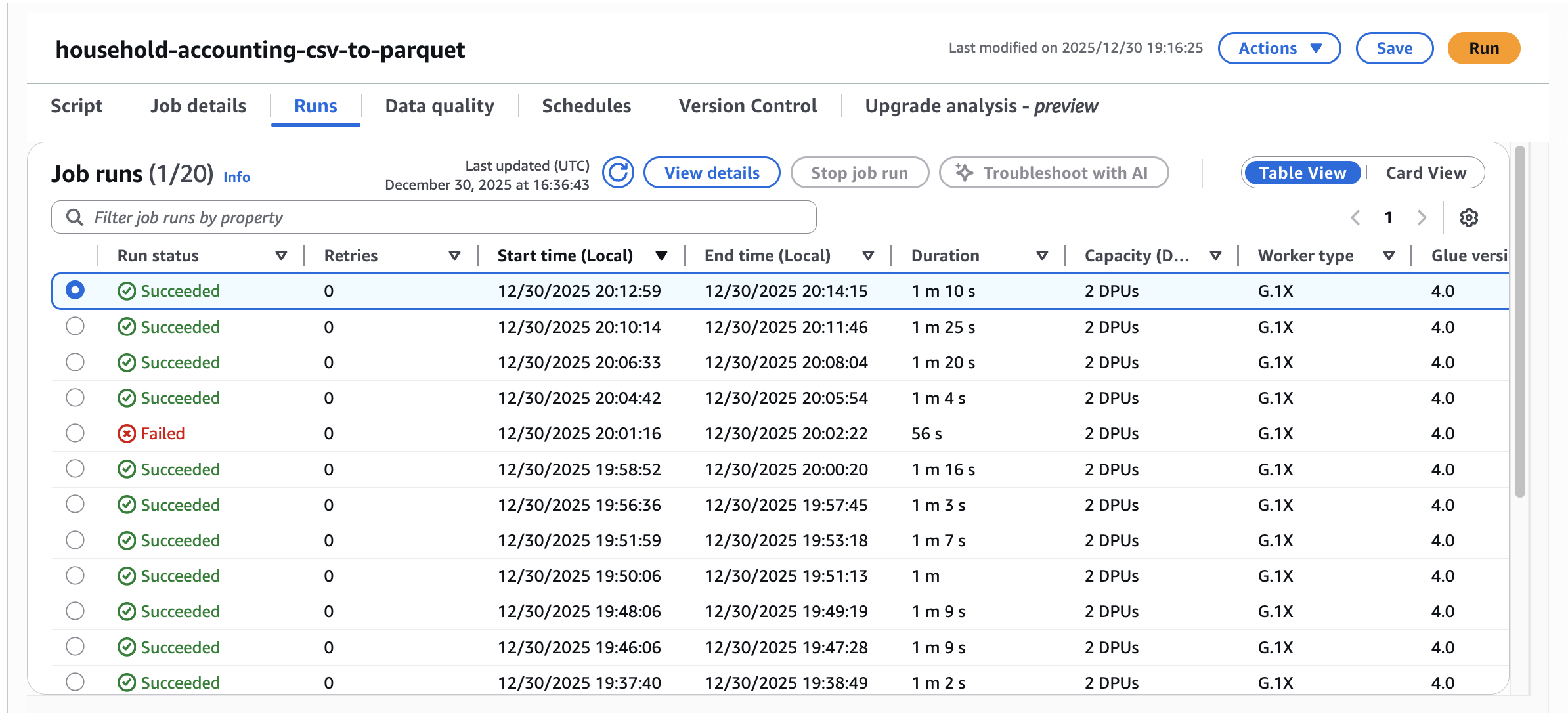Click previous page arrow in pagination
The image size is (1568, 713).
(1355, 217)
